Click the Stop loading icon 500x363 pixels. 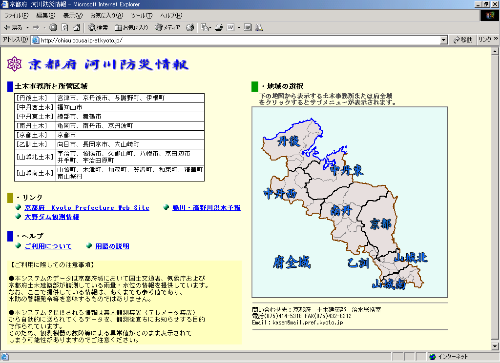pos(53,28)
